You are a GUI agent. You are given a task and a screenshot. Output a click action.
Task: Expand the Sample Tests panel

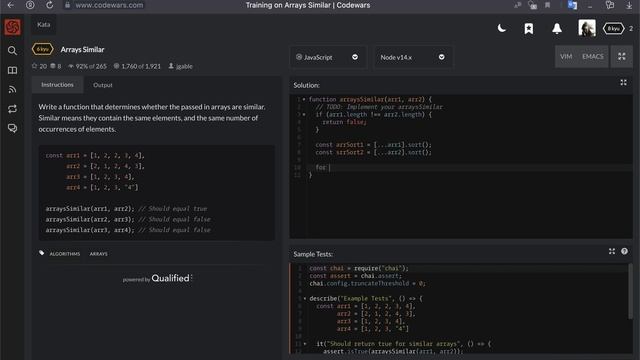(x=611, y=251)
